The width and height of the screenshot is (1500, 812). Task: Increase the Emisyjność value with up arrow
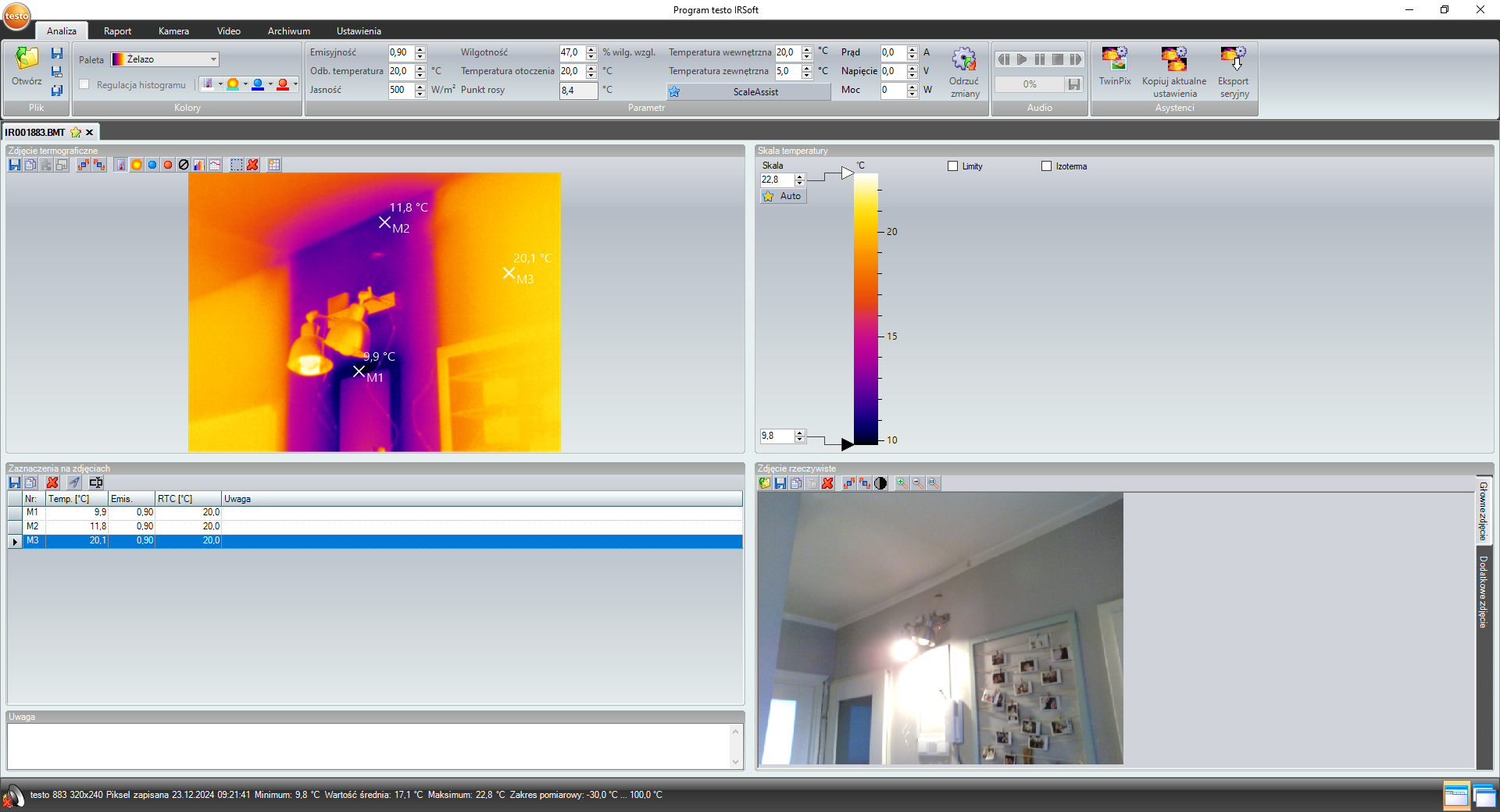point(420,49)
